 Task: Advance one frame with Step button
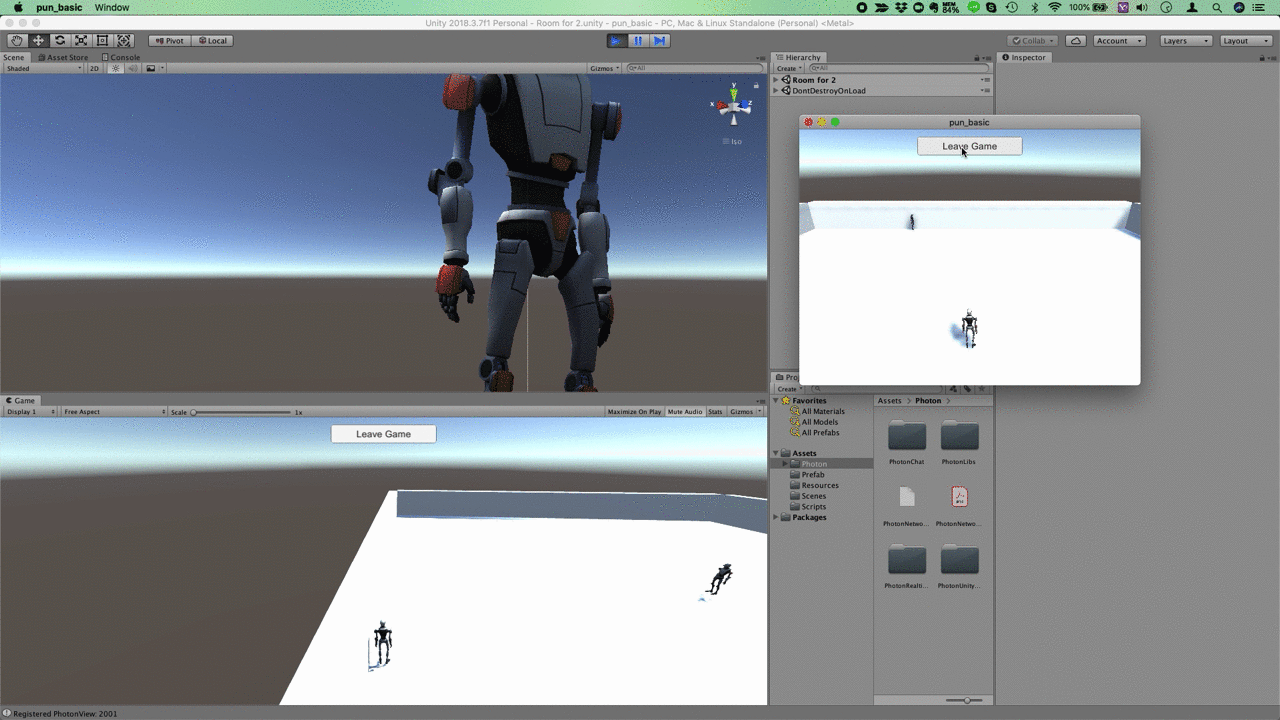(660, 41)
